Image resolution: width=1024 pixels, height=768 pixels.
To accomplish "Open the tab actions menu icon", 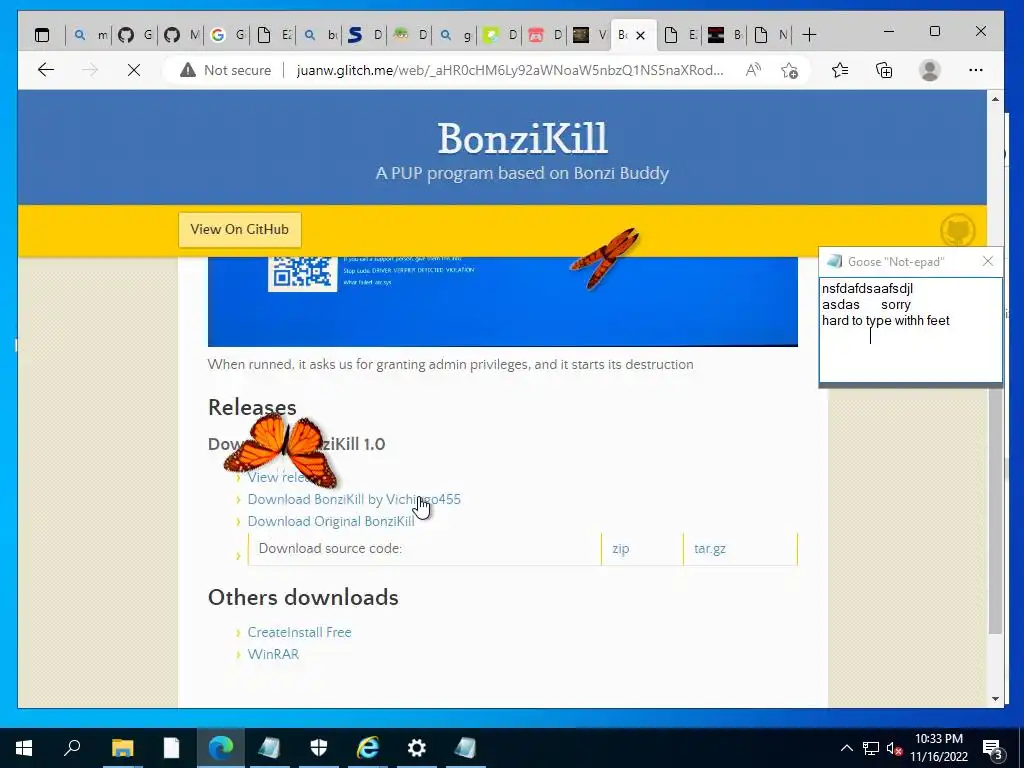I will (x=42, y=35).
